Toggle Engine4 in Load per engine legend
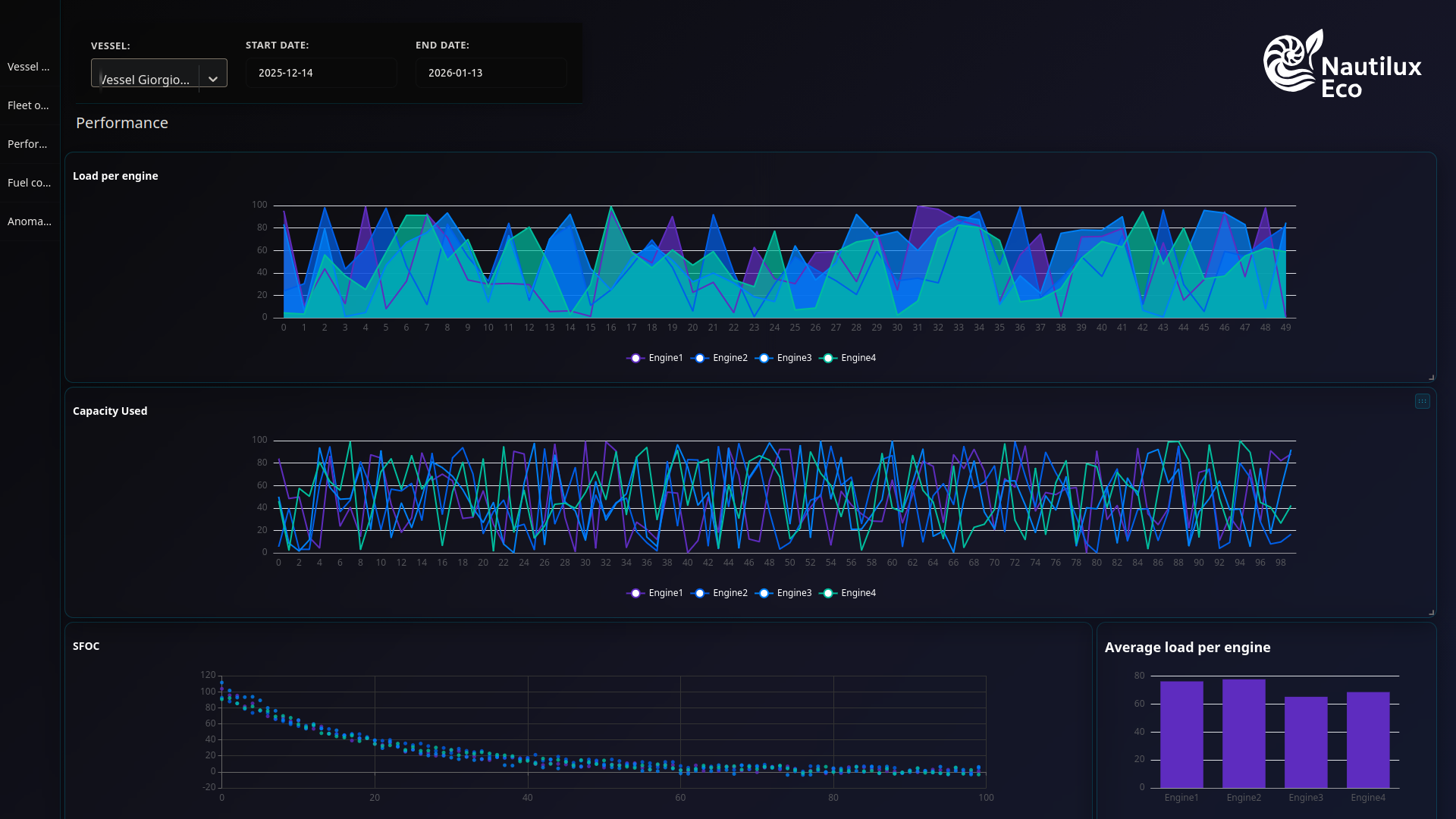Image resolution: width=1456 pixels, height=819 pixels. (x=848, y=358)
